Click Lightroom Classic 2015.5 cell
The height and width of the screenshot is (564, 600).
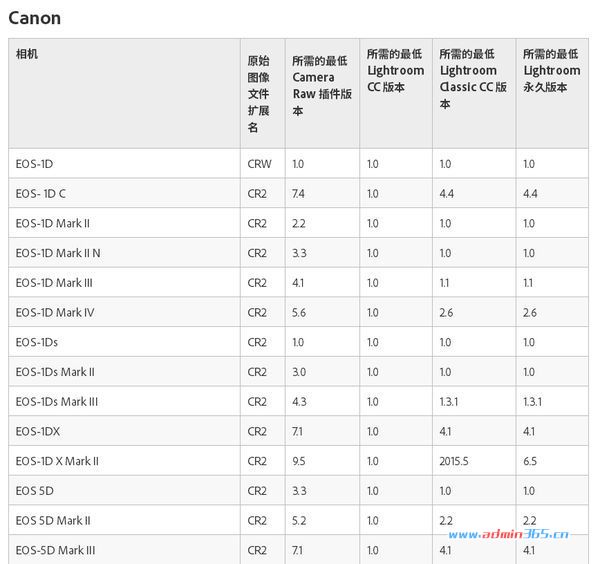[454, 461]
